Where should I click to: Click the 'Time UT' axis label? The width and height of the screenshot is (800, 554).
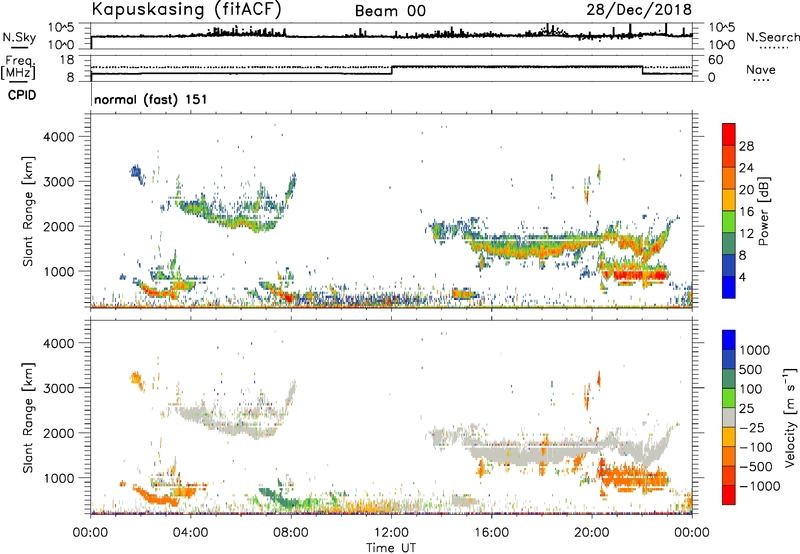[391, 548]
